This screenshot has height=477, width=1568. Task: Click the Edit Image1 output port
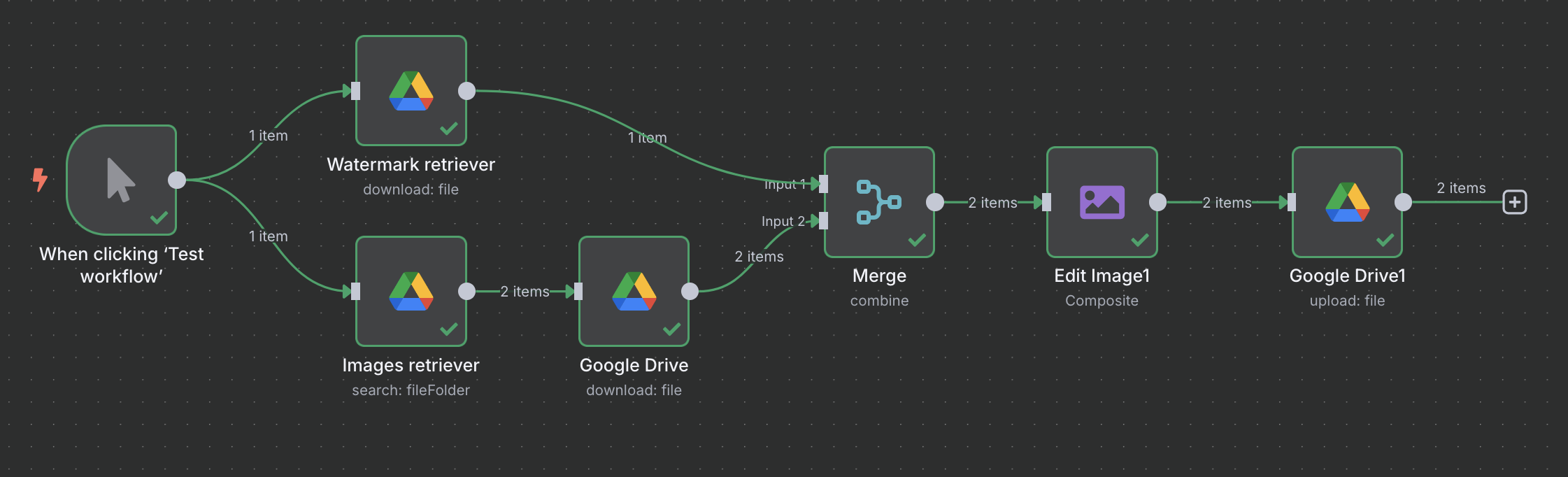click(1157, 202)
